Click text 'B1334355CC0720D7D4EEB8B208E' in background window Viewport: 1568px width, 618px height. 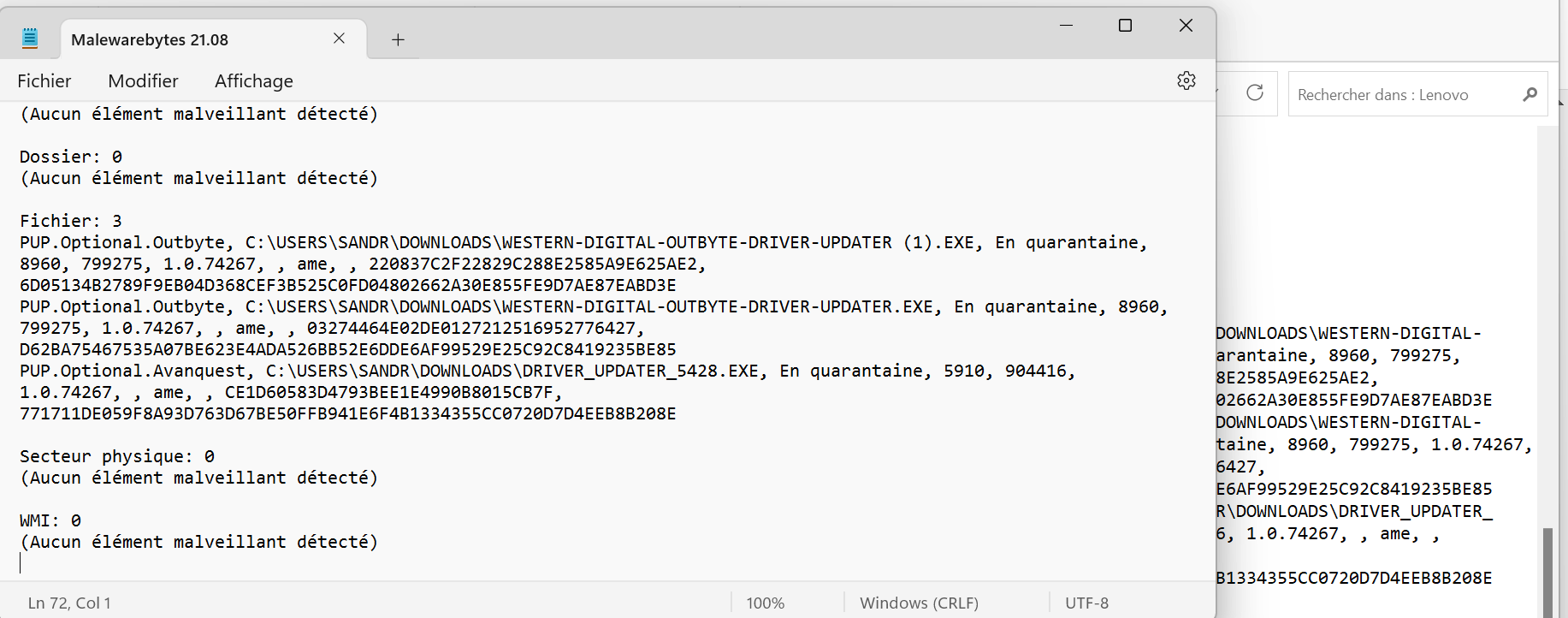coord(1354,578)
